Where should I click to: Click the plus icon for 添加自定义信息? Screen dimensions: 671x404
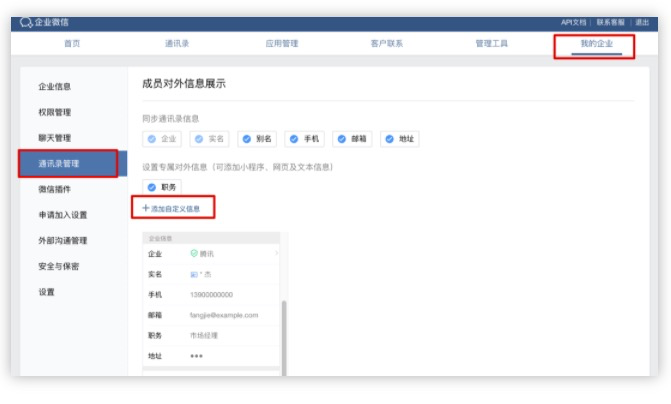click(x=145, y=208)
